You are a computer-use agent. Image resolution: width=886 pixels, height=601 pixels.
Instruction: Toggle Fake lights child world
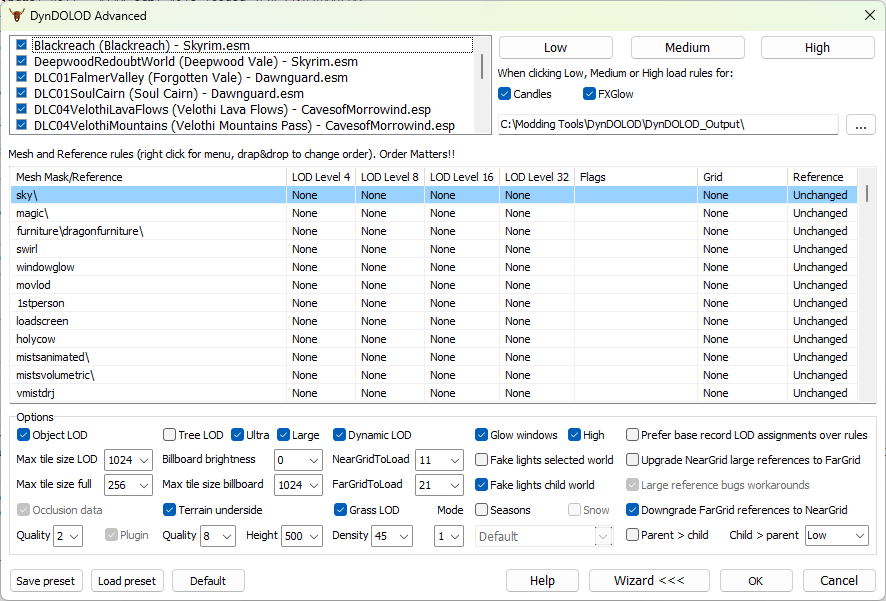[481, 485]
